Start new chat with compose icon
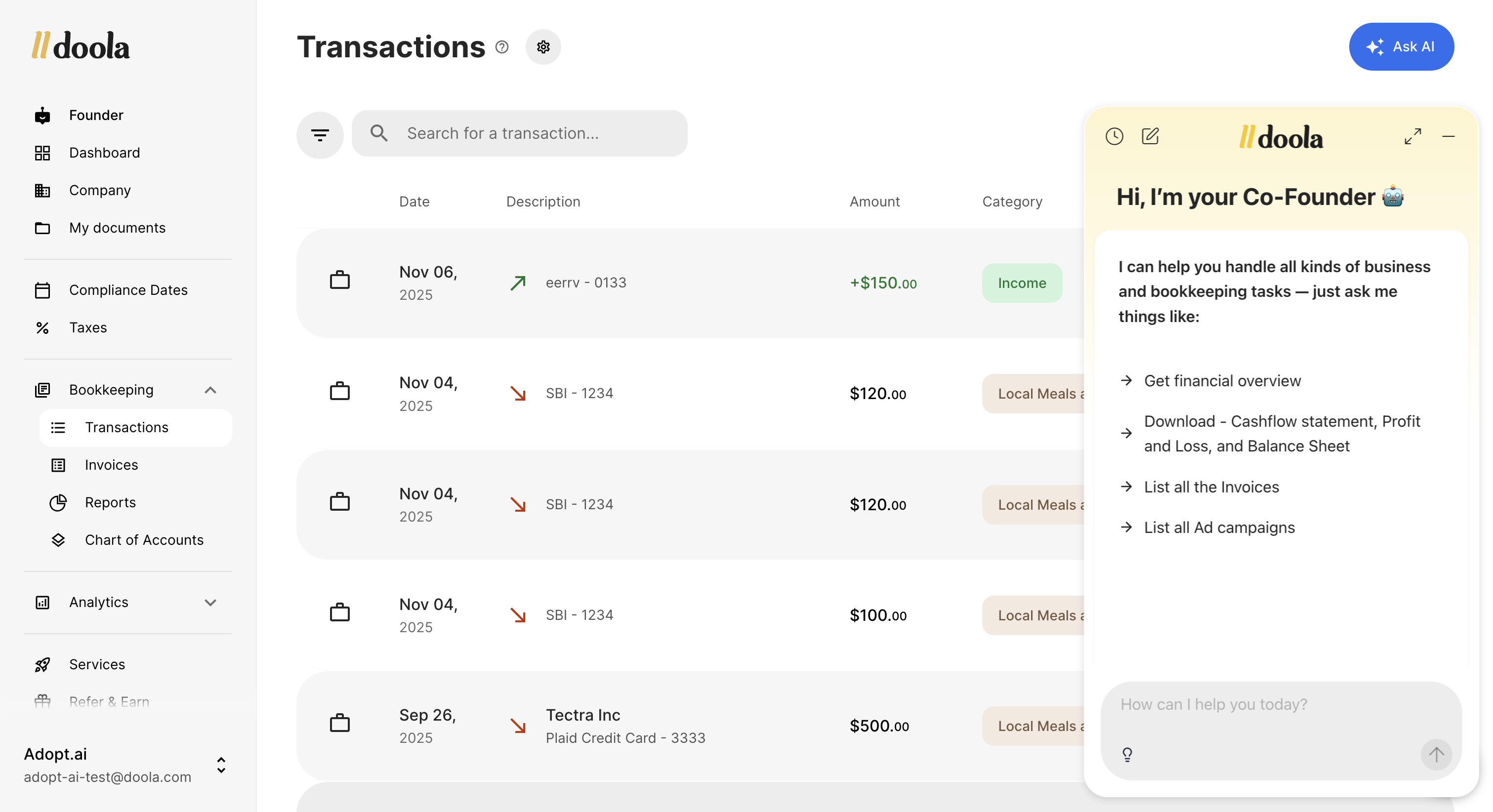 pyautogui.click(x=1150, y=136)
